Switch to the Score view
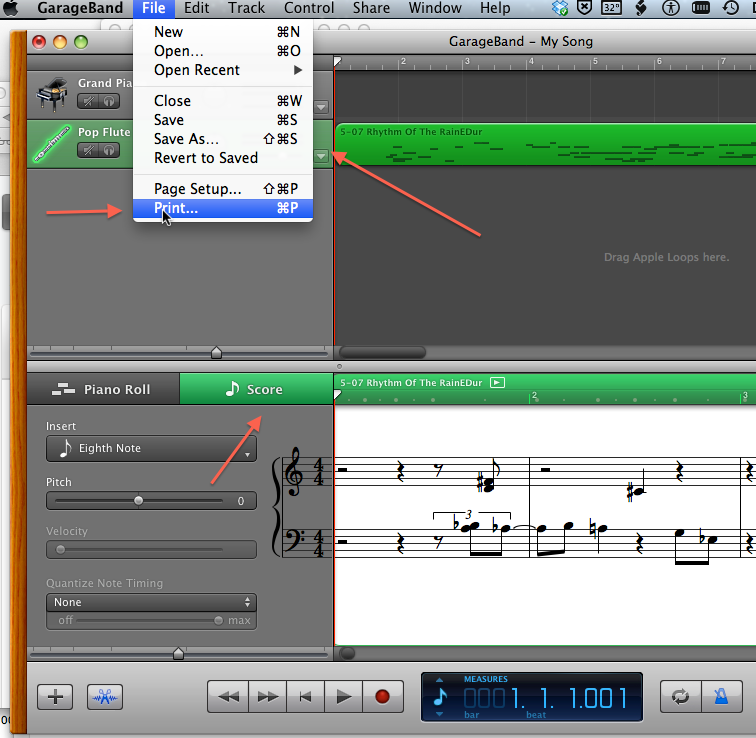The height and width of the screenshot is (738, 756). 256,389
